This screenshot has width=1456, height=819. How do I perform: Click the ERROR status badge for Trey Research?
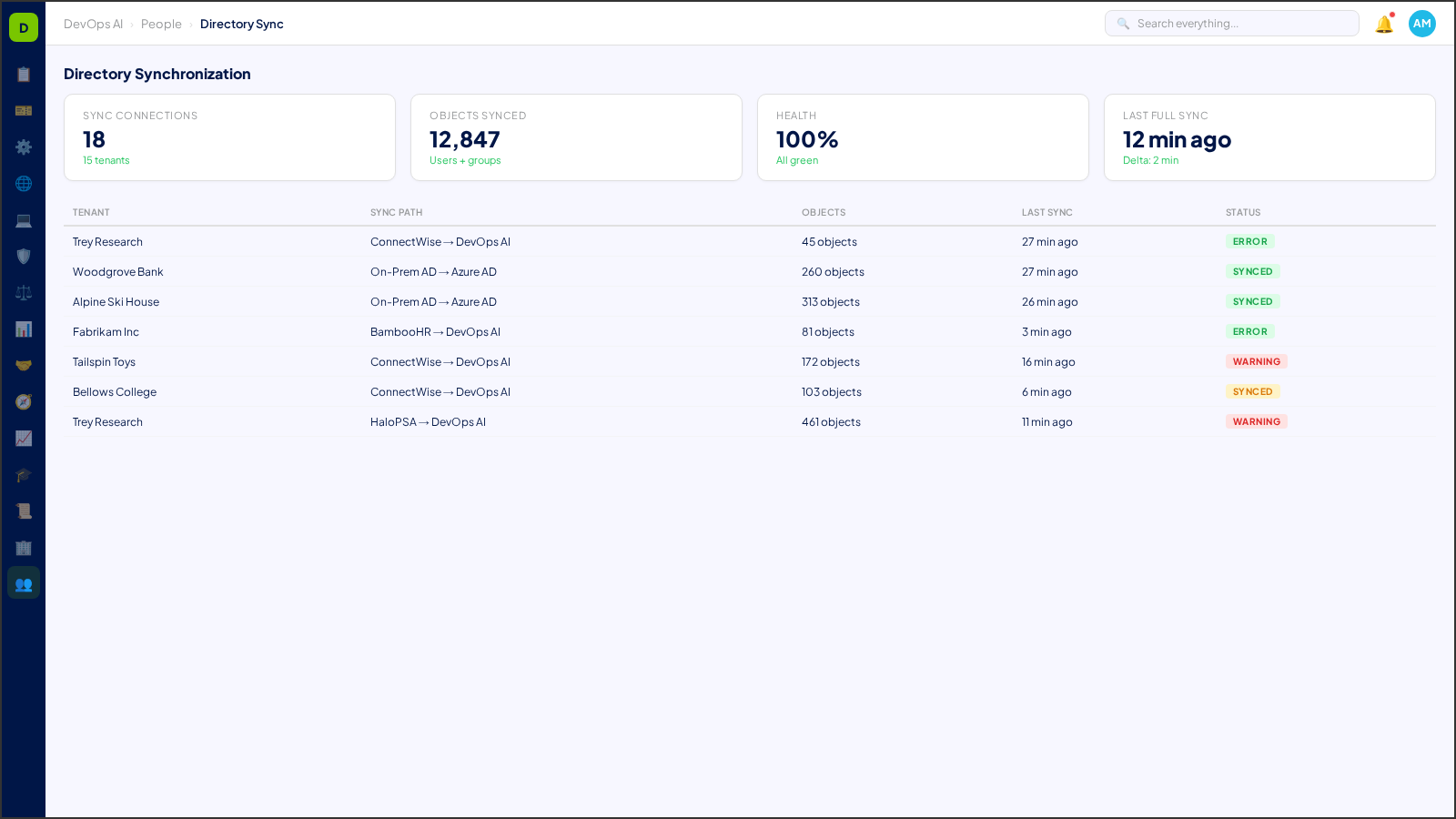coord(1249,241)
